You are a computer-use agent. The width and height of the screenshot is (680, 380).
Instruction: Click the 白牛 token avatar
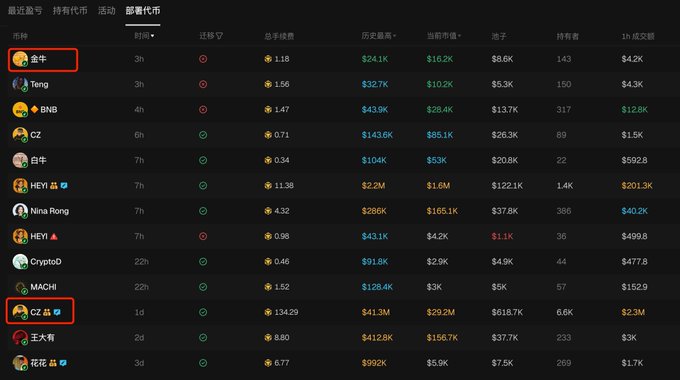20,161
